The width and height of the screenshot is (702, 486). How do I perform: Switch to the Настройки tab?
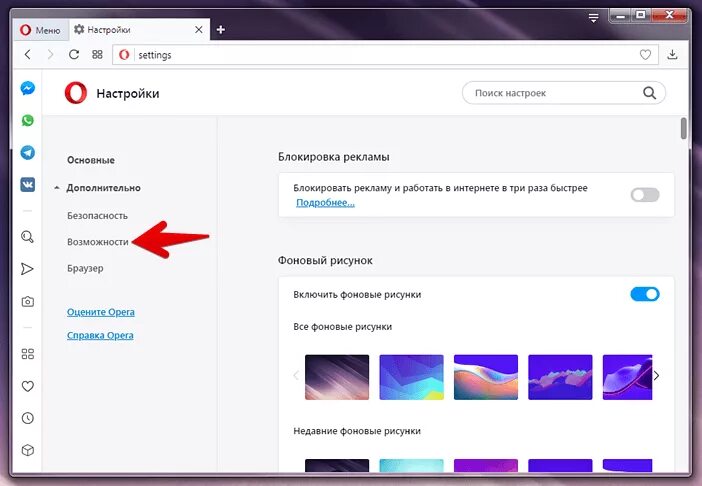click(133, 30)
